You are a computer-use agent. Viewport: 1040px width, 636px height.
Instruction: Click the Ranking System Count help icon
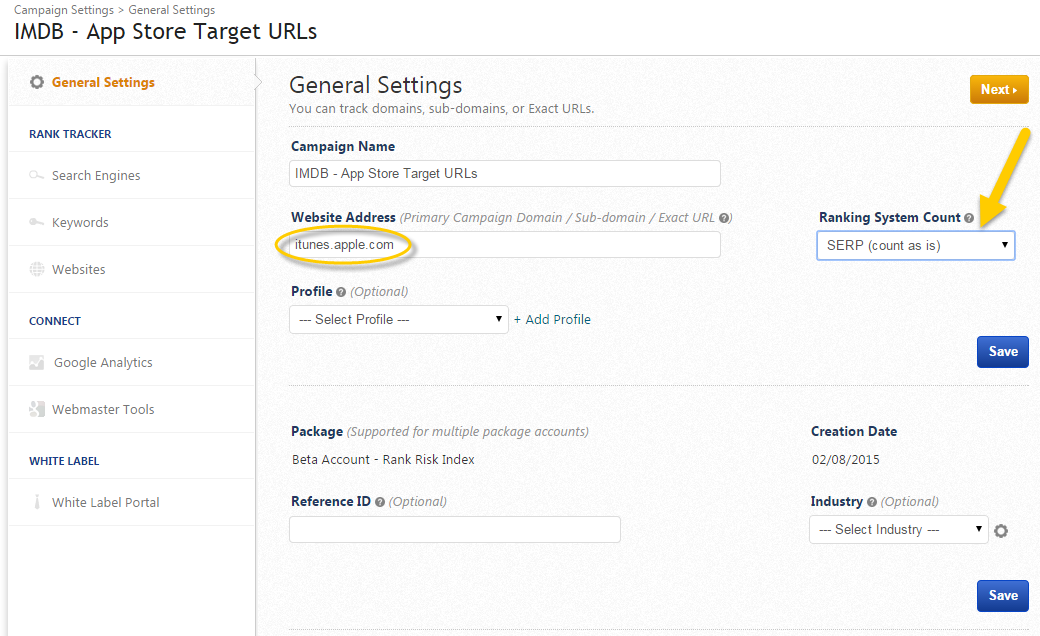969,218
